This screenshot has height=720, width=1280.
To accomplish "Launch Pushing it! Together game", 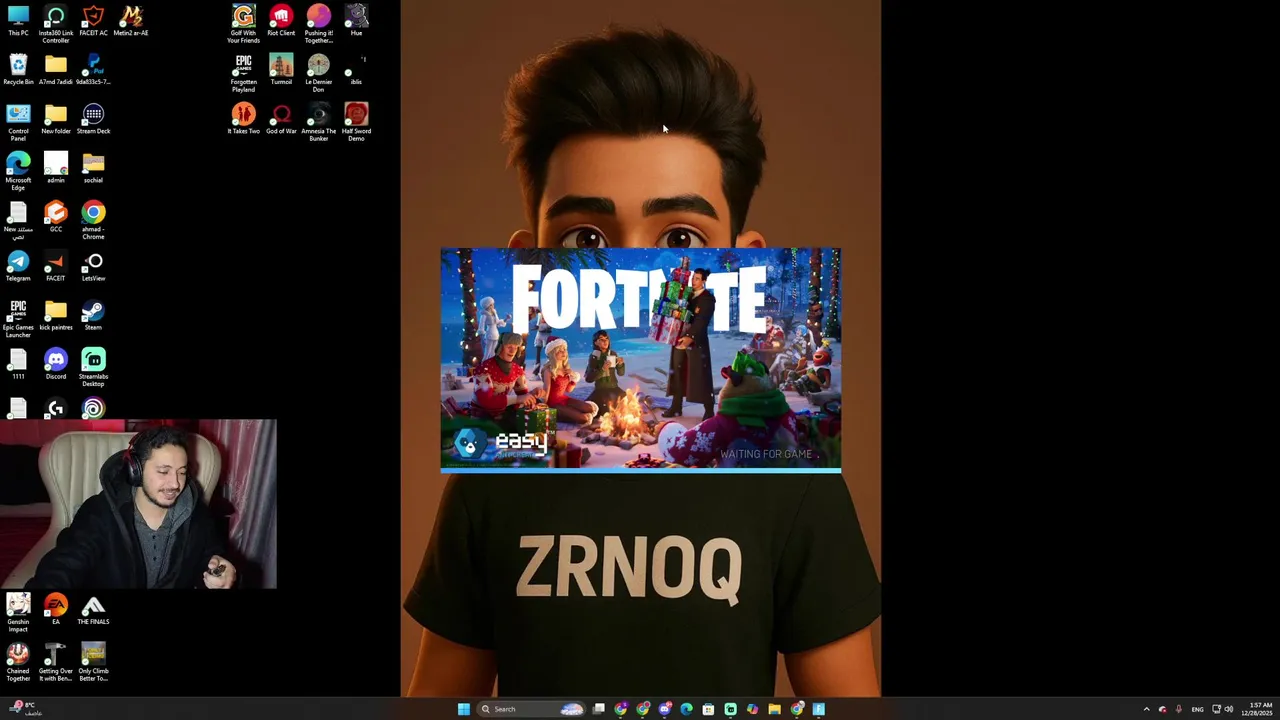I will [x=318, y=24].
